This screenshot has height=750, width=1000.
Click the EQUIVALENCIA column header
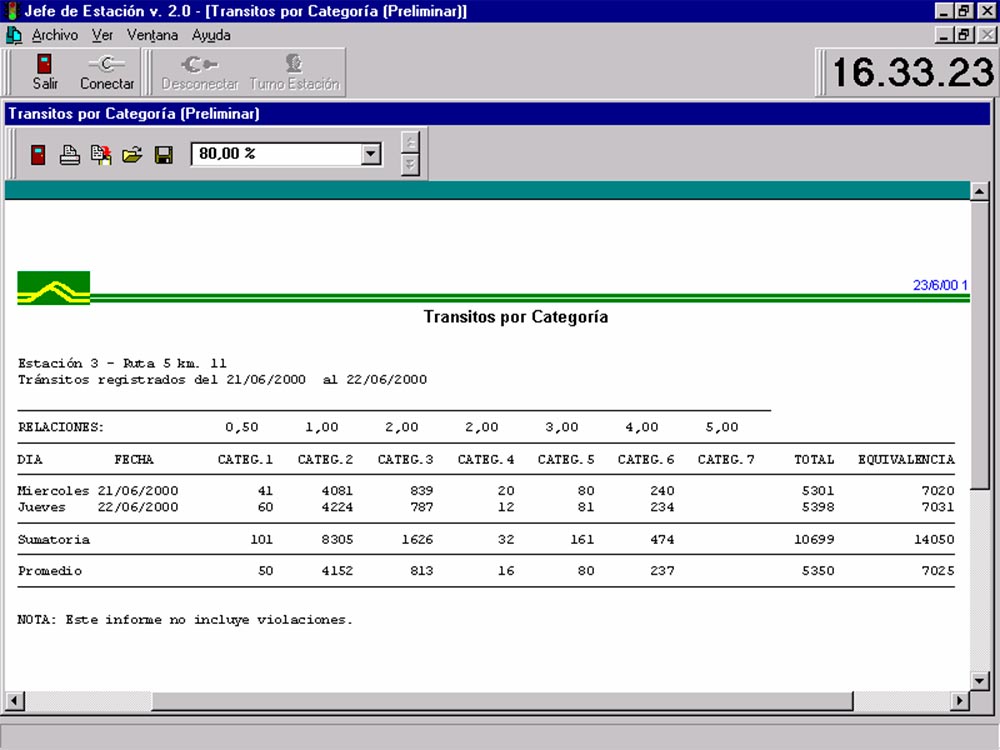pos(906,460)
